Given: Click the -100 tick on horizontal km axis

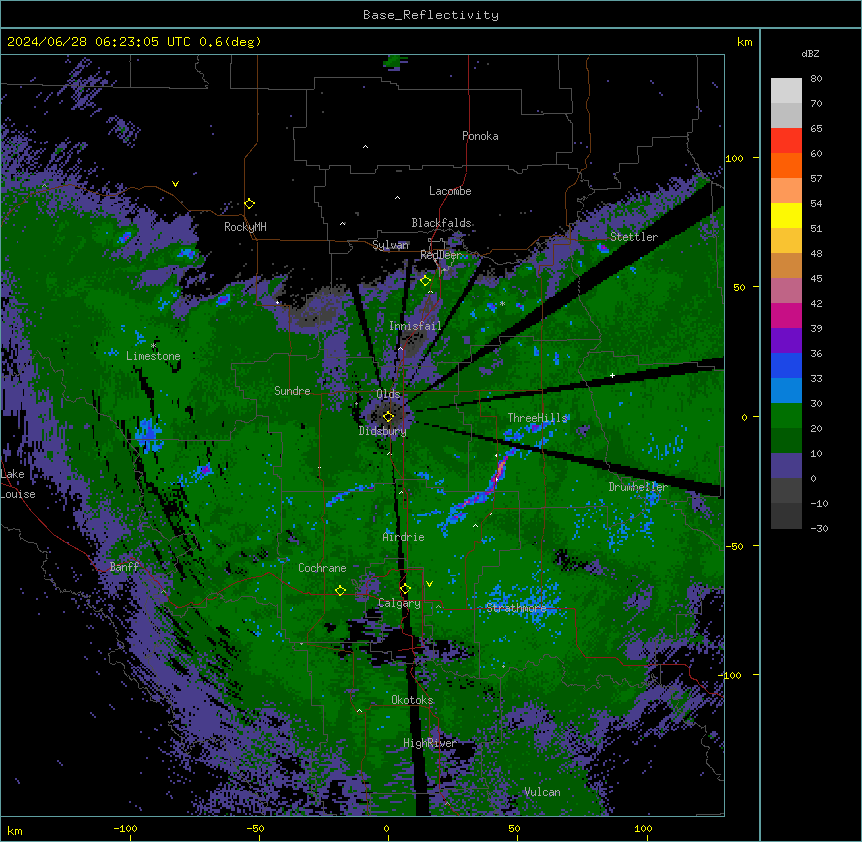Looking at the screenshot, I should pos(125,828).
